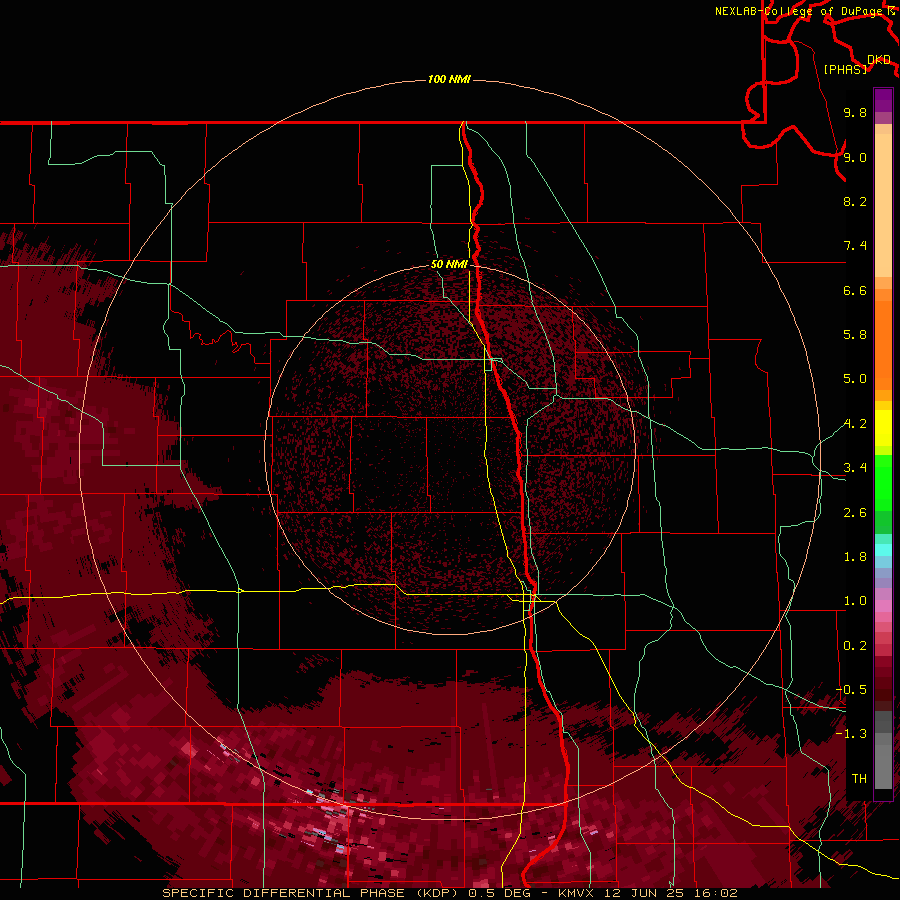Viewport: 900px width, 900px height.
Task: Click the 9.0 value on the color scale
Action: click(855, 157)
